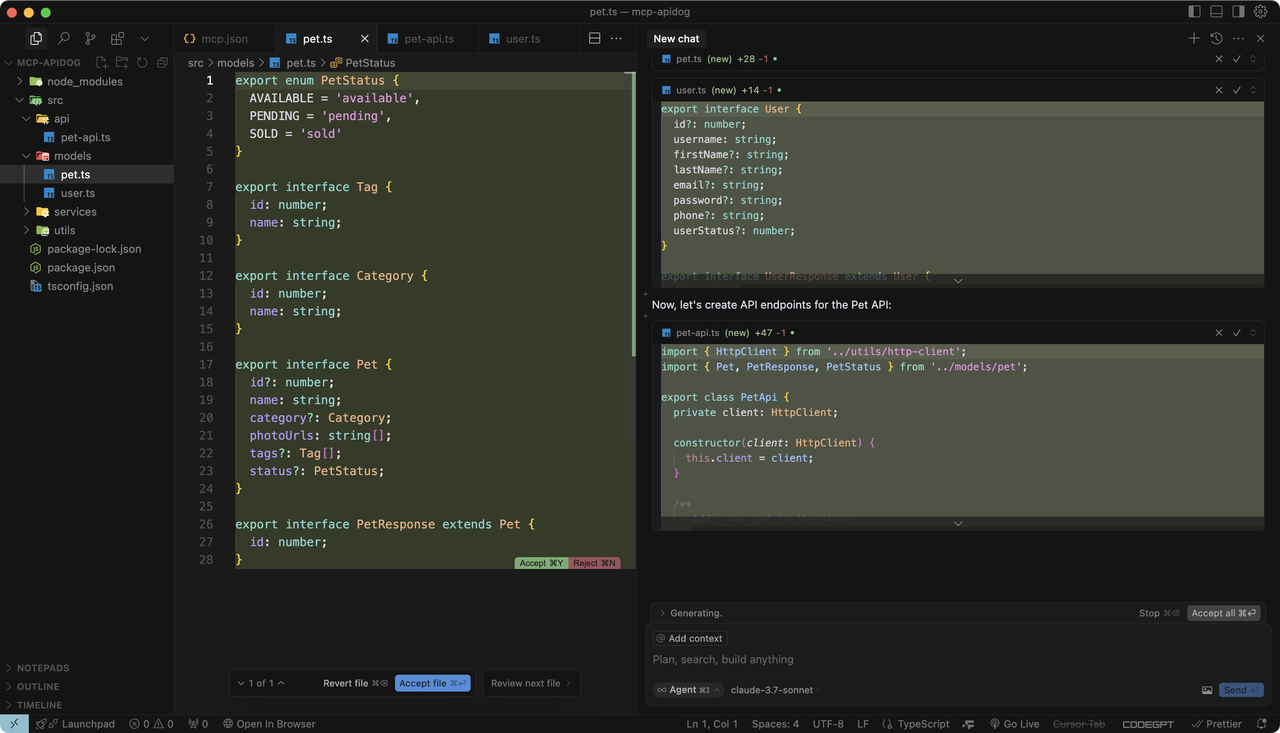Image resolution: width=1280 pixels, height=733 pixels.
Task: Split the editor layout
Action: [x=594, y=38]
